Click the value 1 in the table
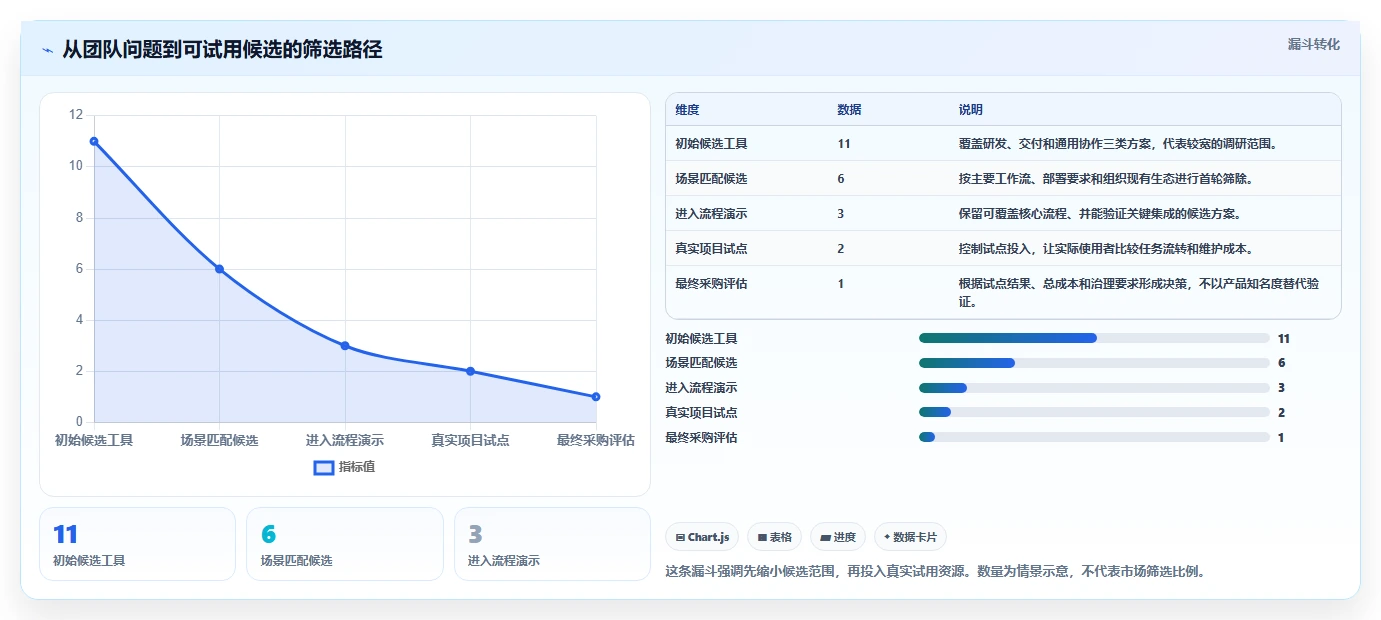 point(841,283)
